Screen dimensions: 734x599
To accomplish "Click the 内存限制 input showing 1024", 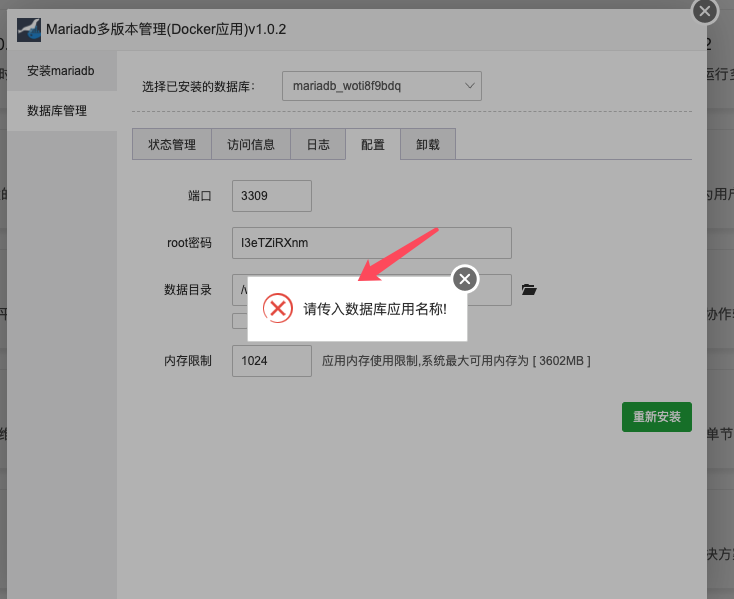I will (272, 361).
